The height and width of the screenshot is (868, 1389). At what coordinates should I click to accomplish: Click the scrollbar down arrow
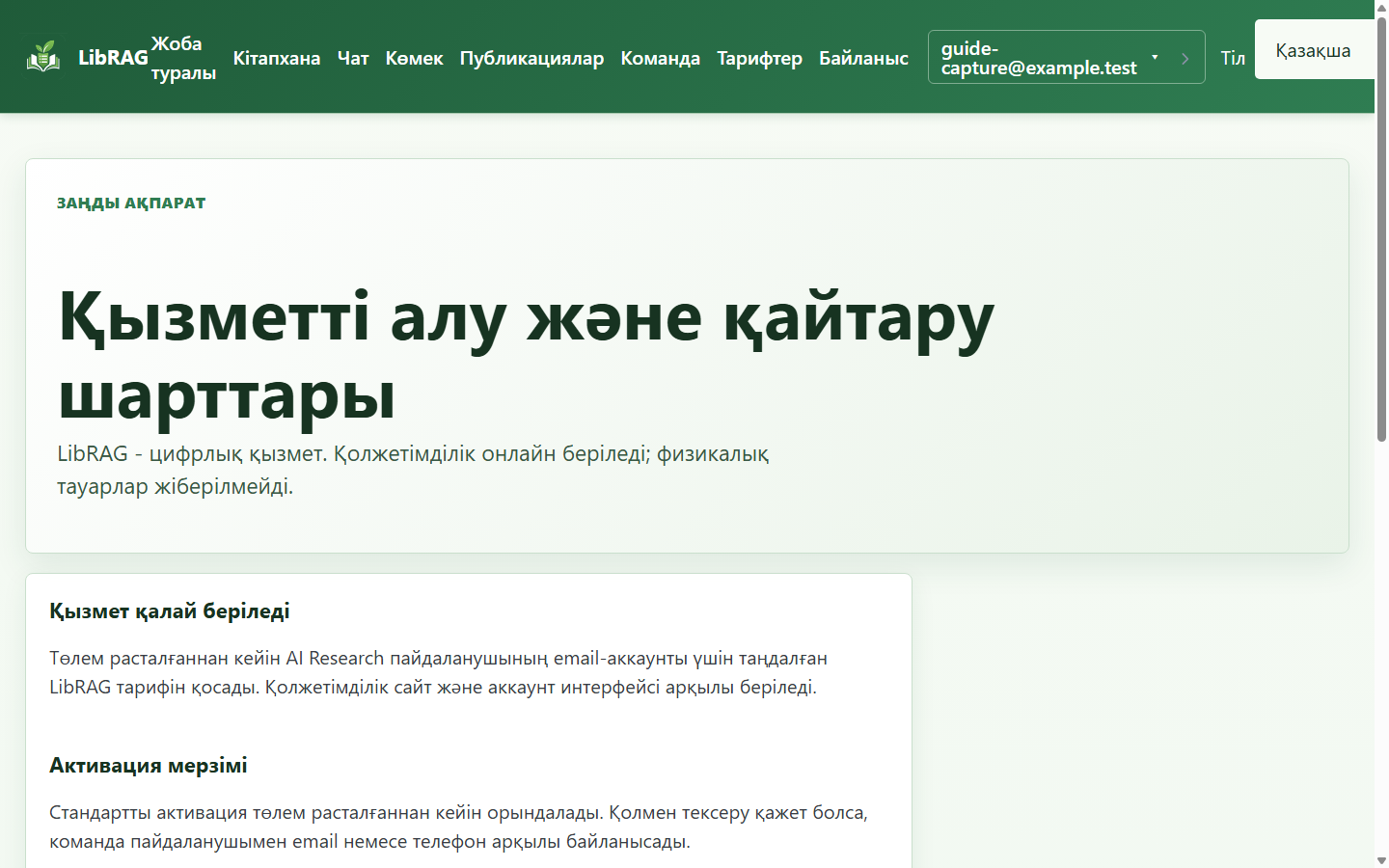coord(1381,860)
